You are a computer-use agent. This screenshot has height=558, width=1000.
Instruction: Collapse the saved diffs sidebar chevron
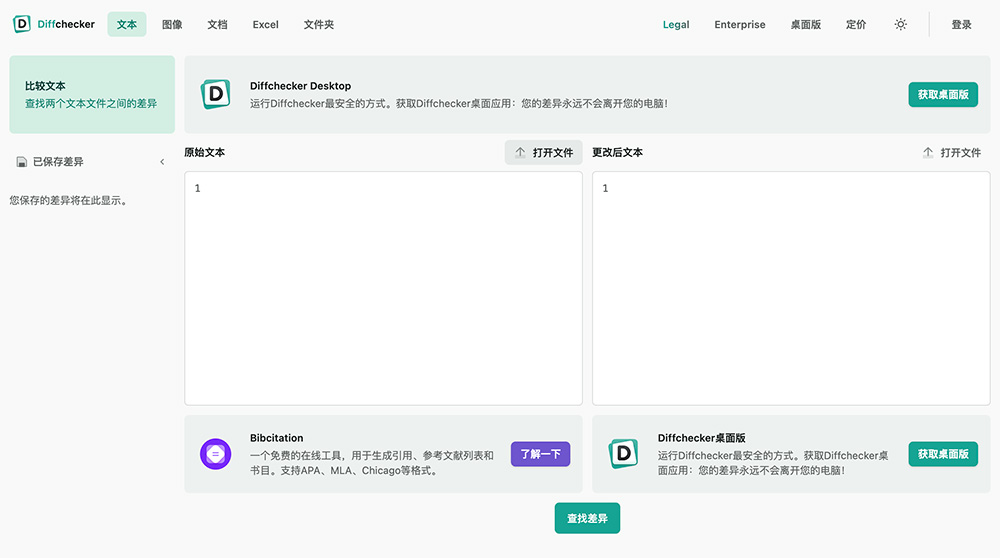tap(162, 162)
